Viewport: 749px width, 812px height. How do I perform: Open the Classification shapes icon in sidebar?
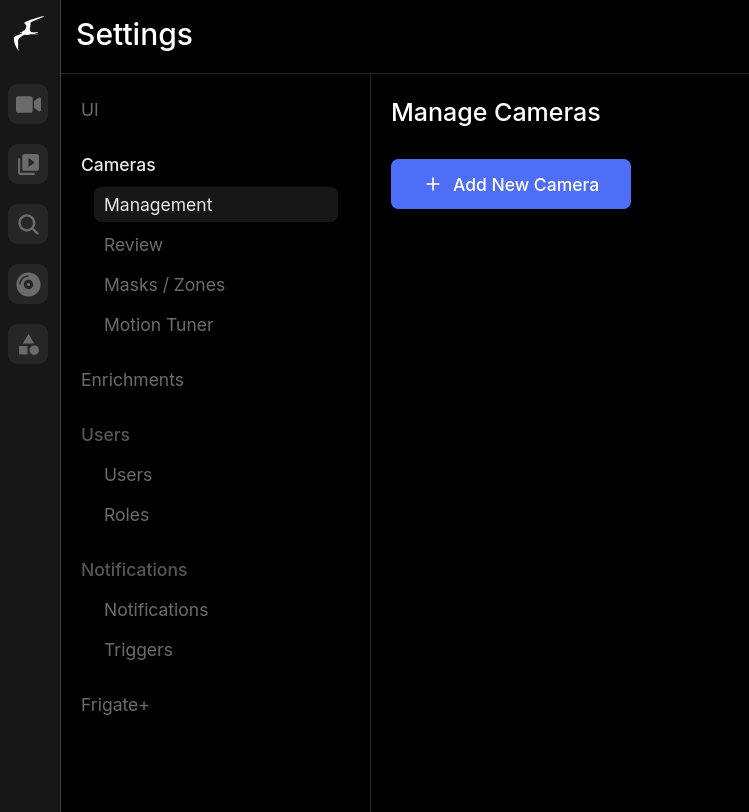(28, 344)
